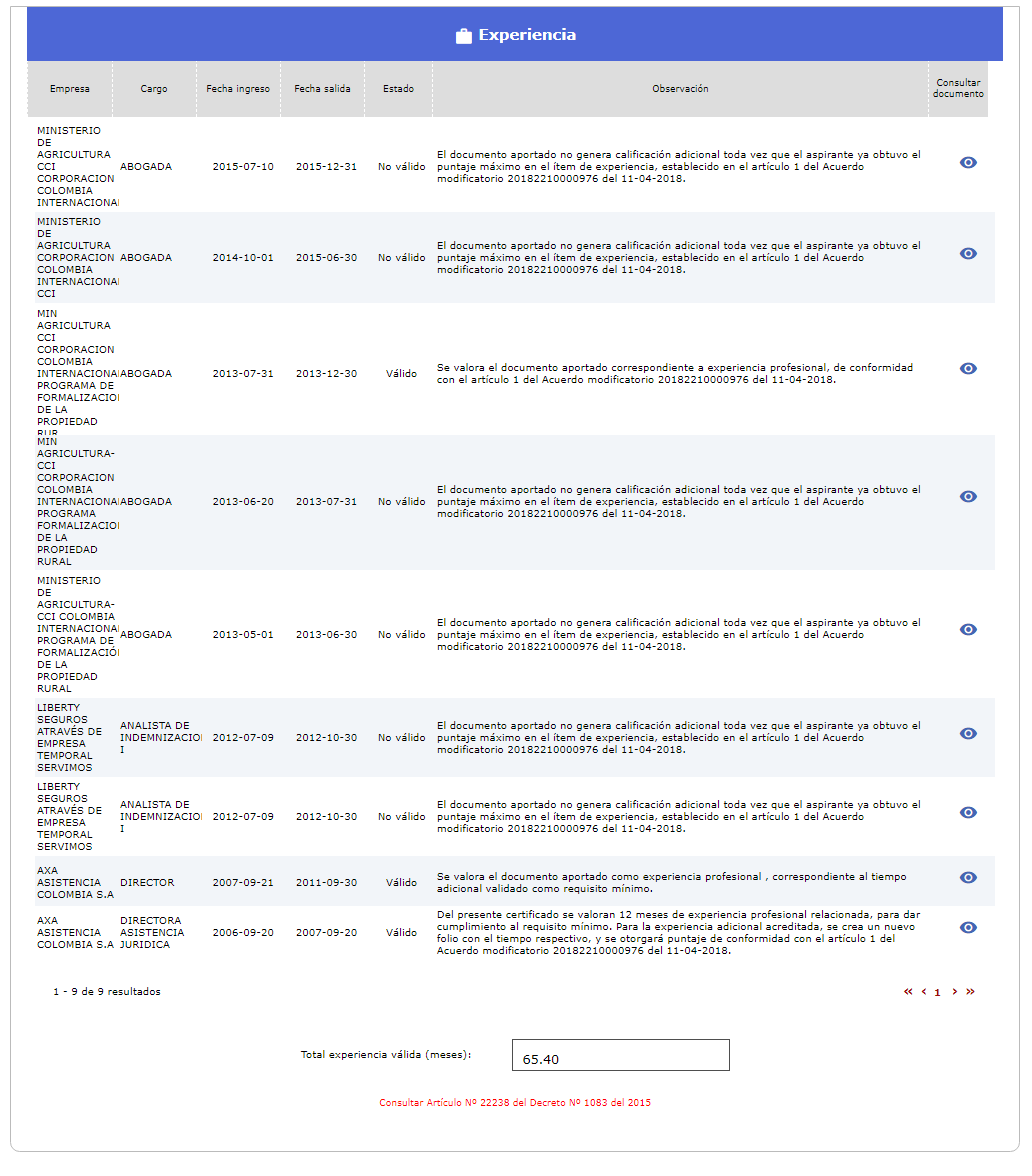Screen dimensions: 1032x1176
Task: Click the Total experiencia válida field
Action: point(620,1056)
